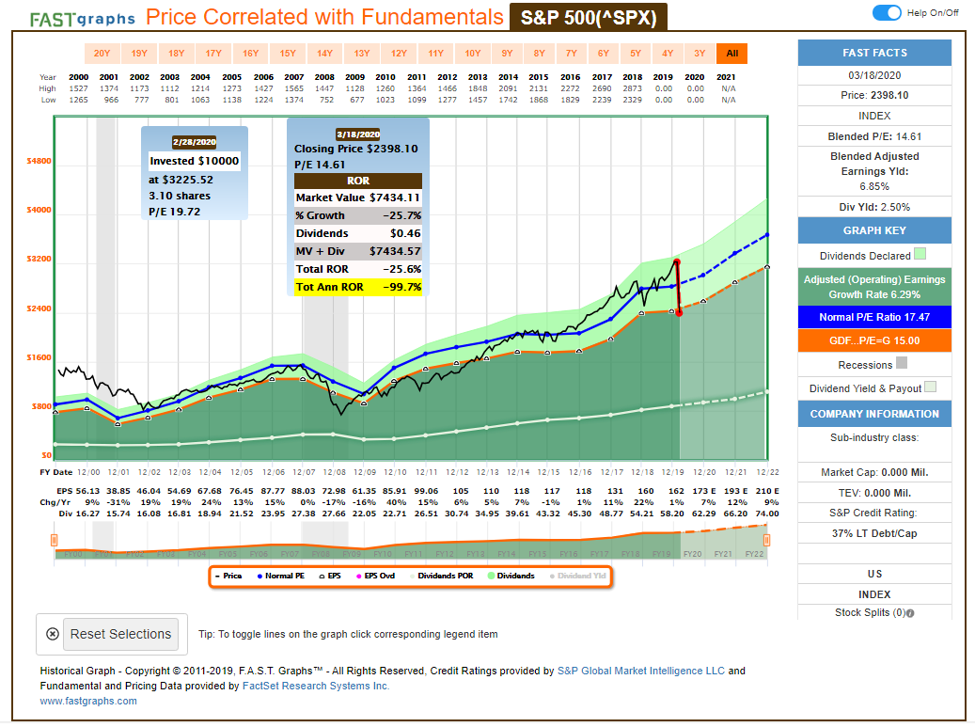Open S&P Global Market Intelligence LLC link

(641, 671)
